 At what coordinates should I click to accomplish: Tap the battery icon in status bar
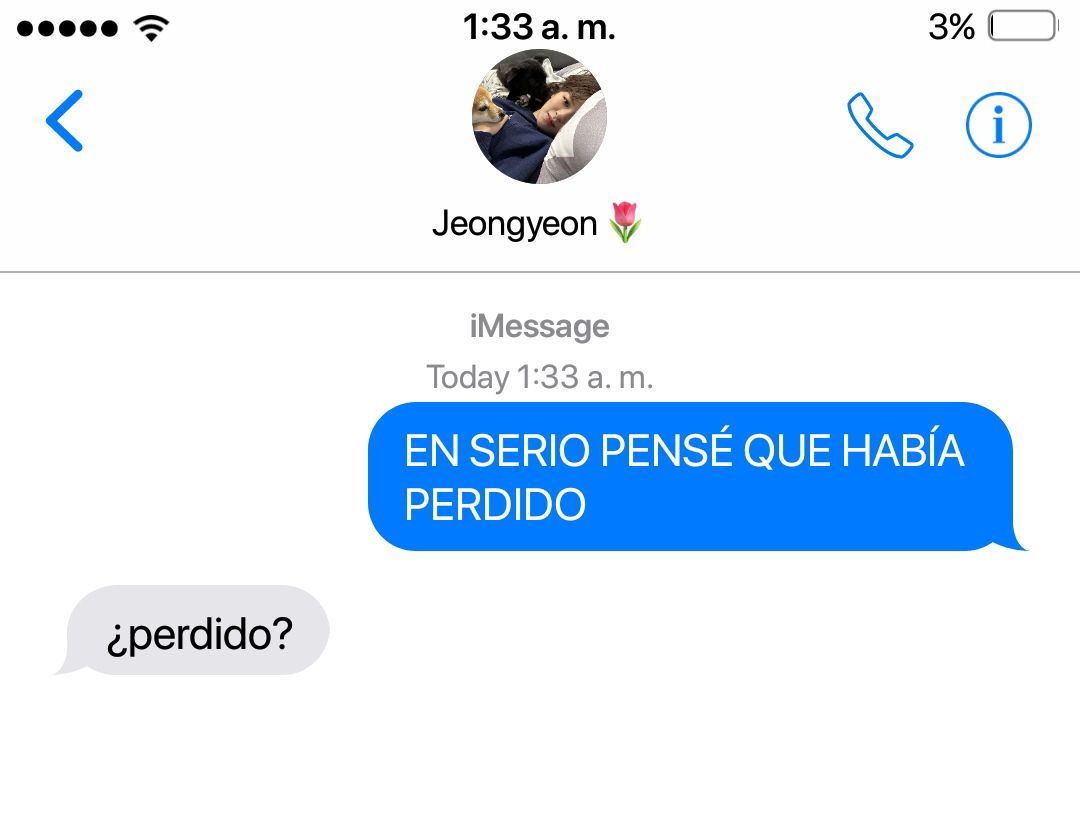tap(1023, 26)
